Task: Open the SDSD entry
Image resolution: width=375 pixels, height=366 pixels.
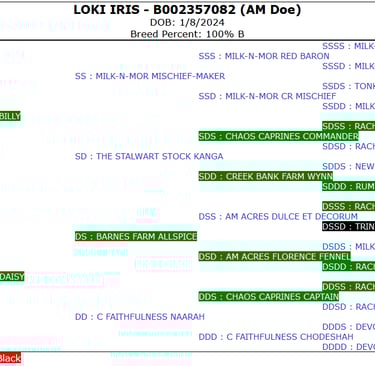Action: tap(348, 146)
